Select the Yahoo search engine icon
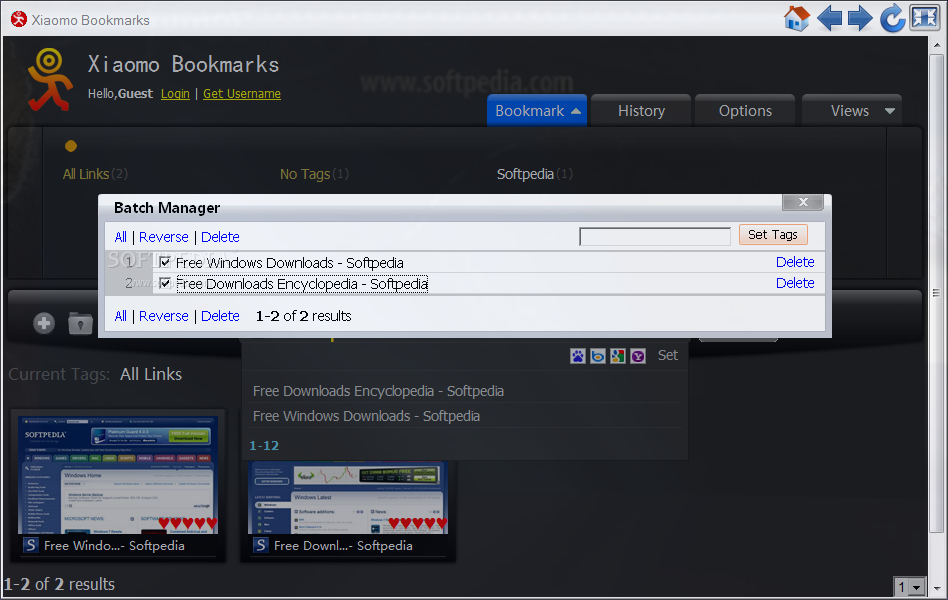 637,356
